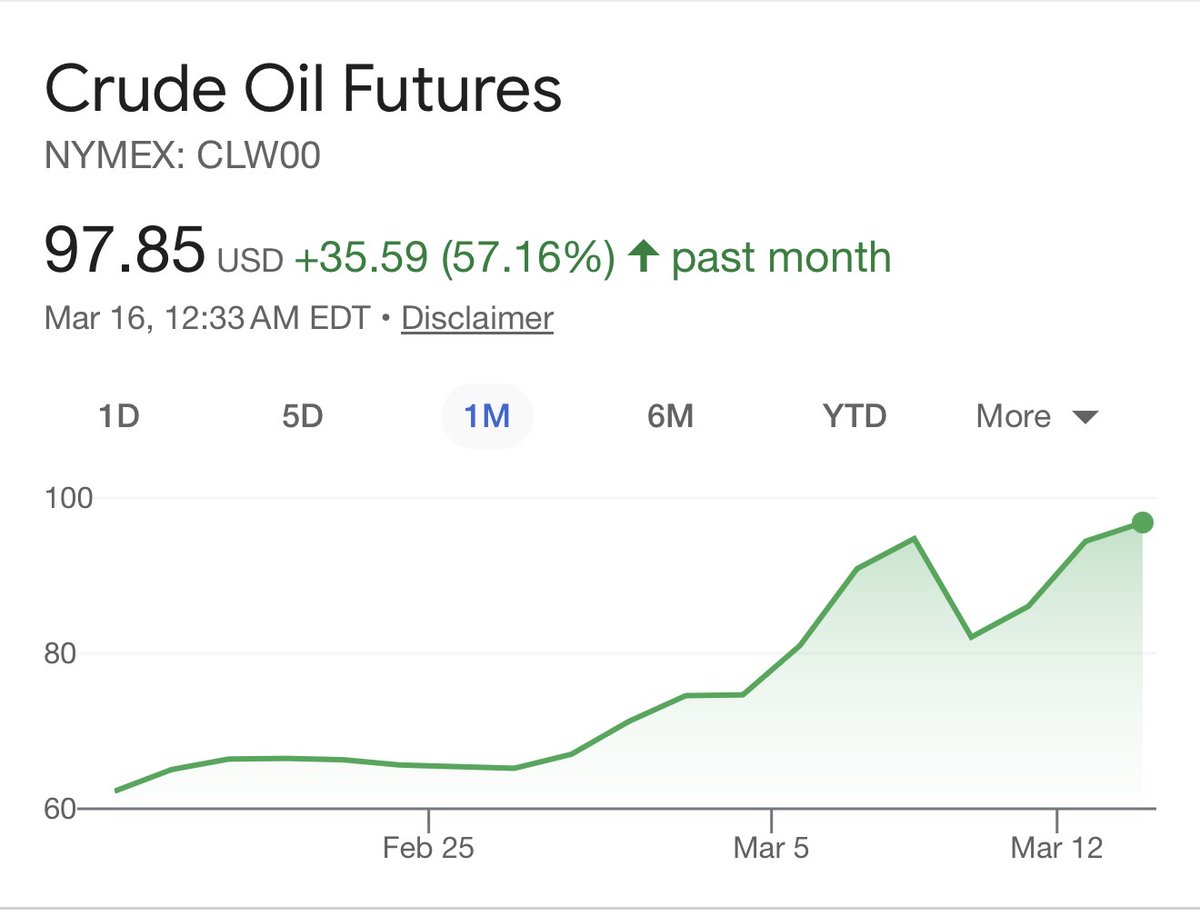Switch to the 6M range tab

click(670, 416)
